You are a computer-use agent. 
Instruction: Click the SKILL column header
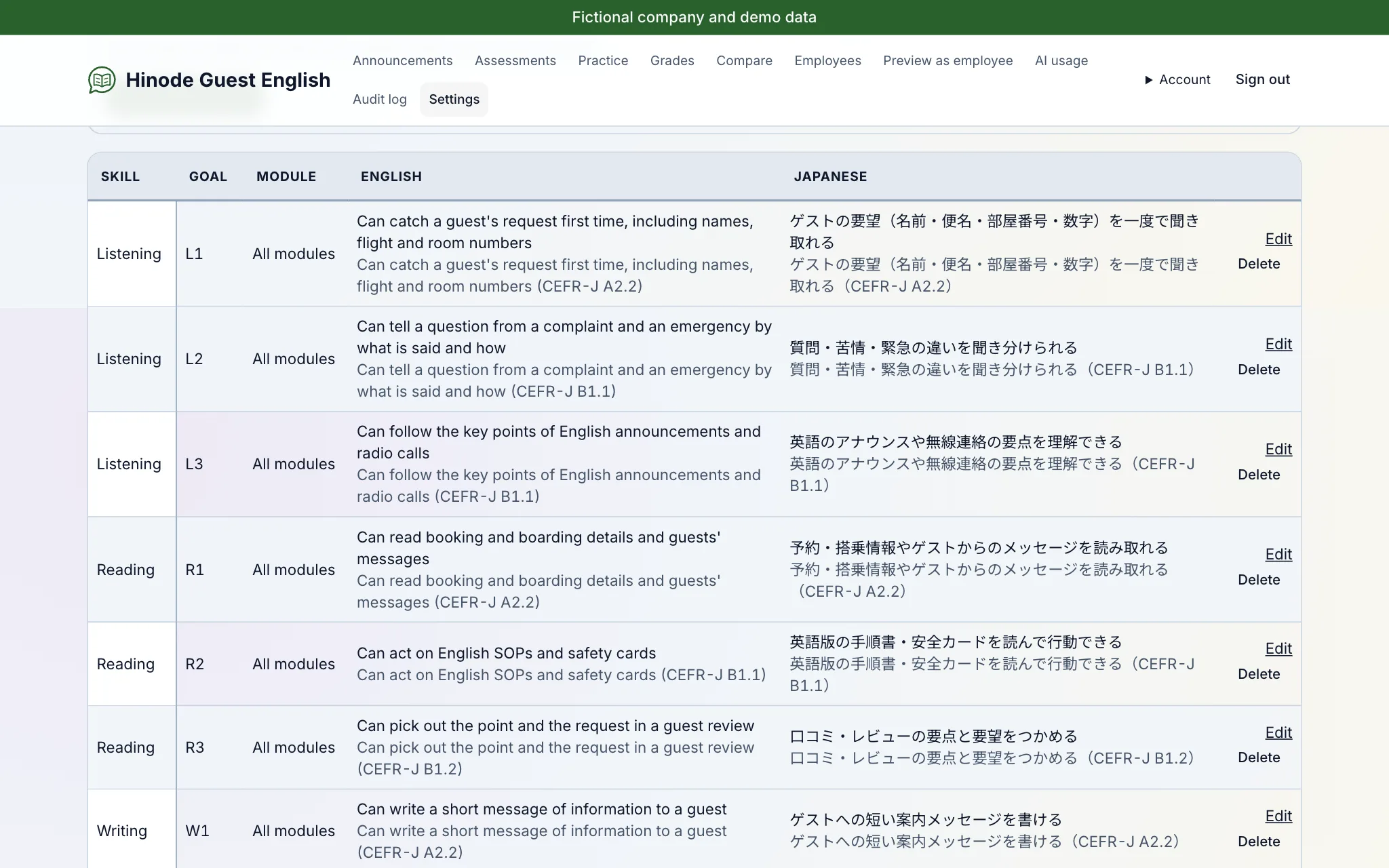120,176
